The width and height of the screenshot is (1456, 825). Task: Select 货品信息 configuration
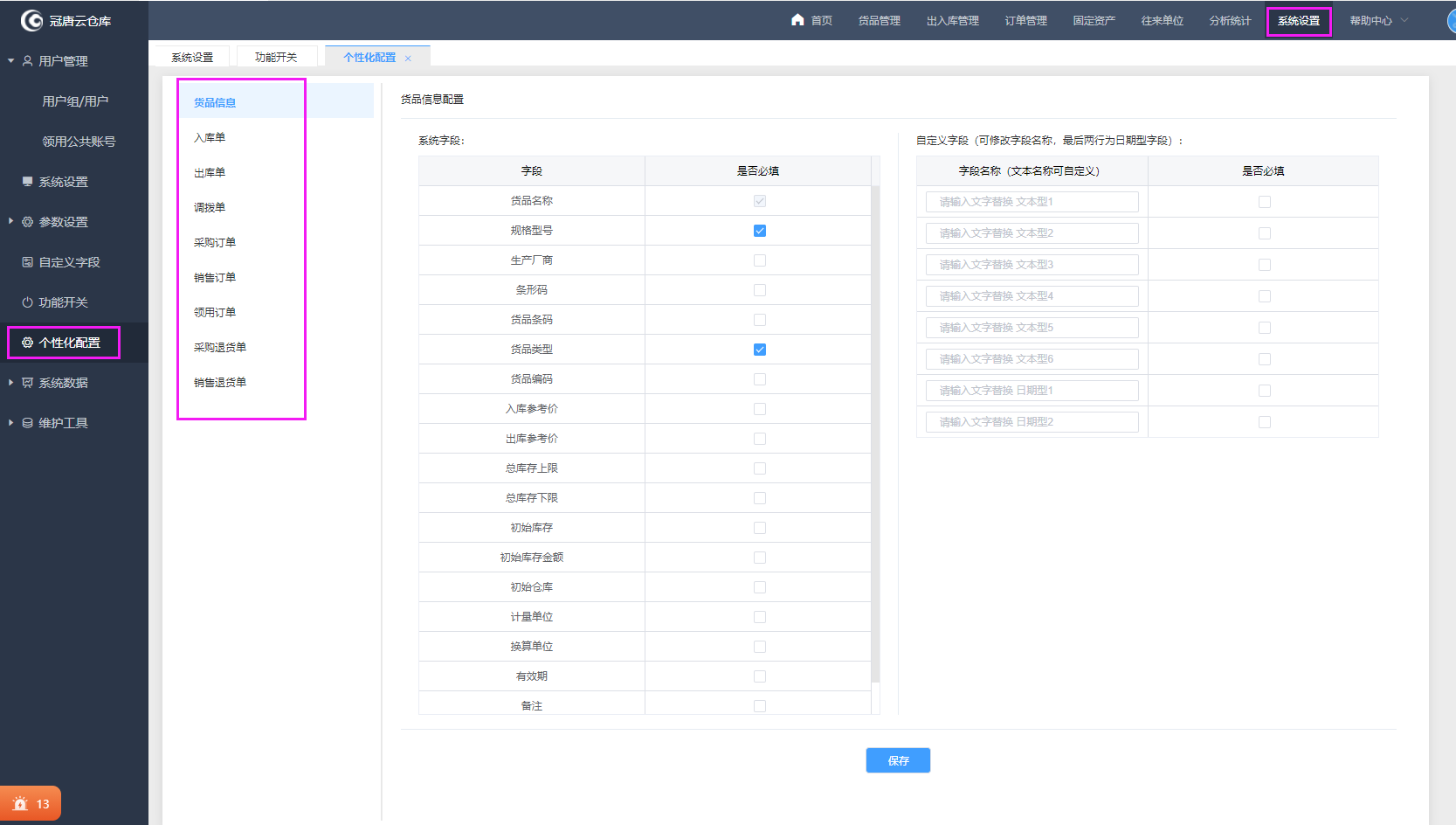tap(215, 102)
